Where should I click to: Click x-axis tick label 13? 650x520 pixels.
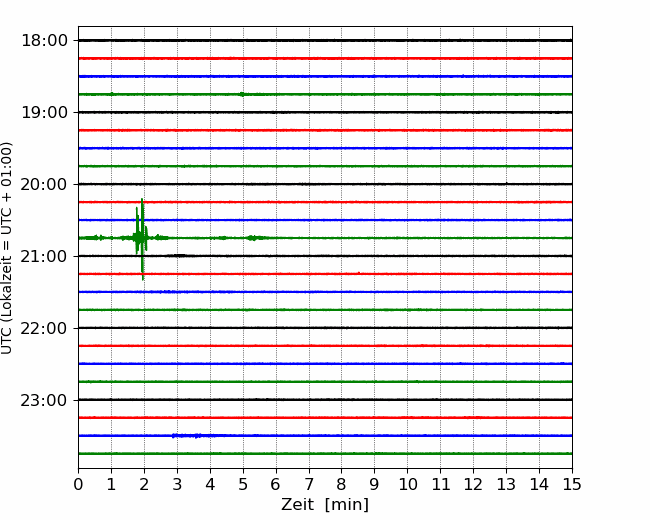click(x=506, y=484)
